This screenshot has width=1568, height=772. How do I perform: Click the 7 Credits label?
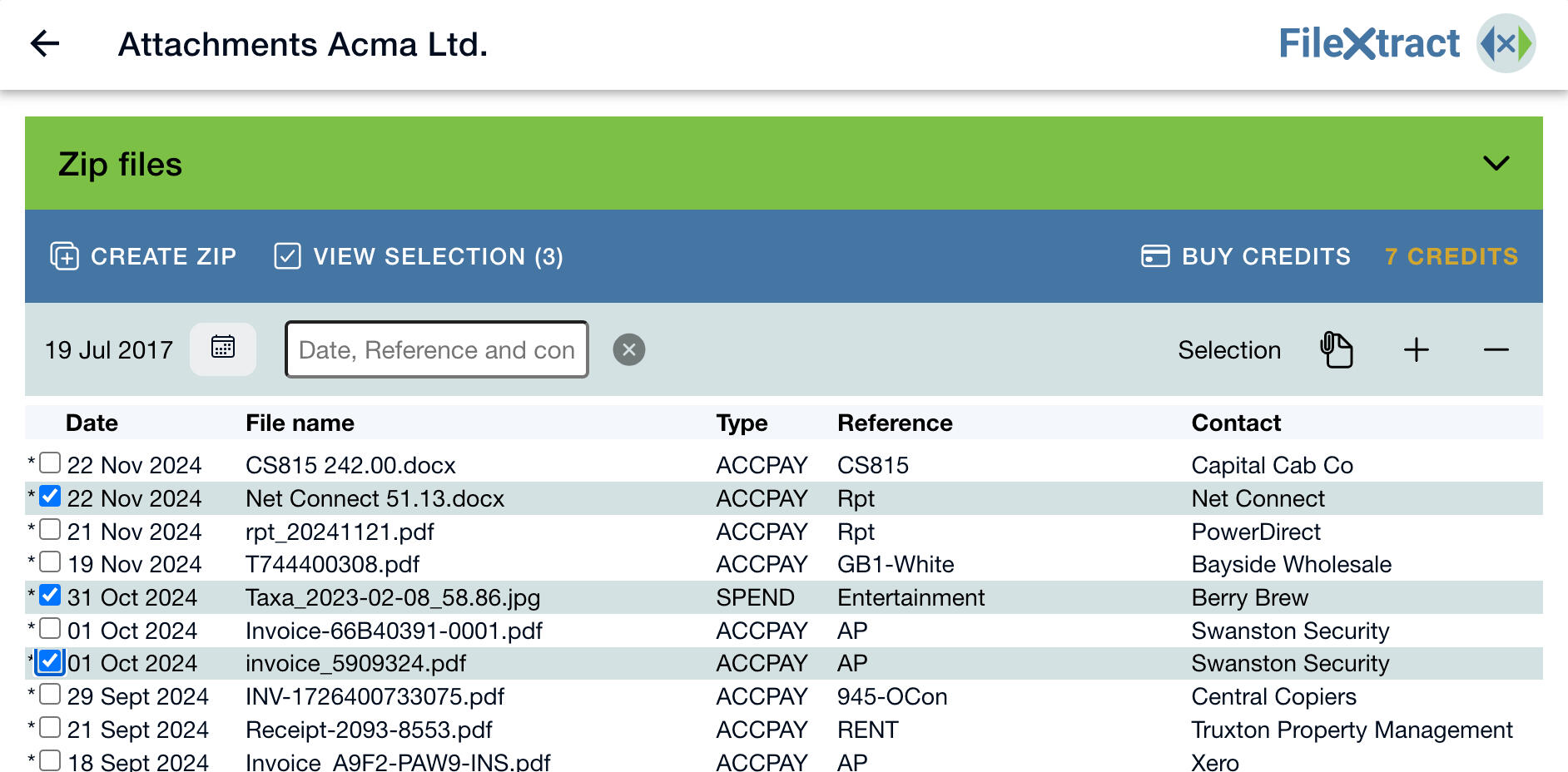1451,256
